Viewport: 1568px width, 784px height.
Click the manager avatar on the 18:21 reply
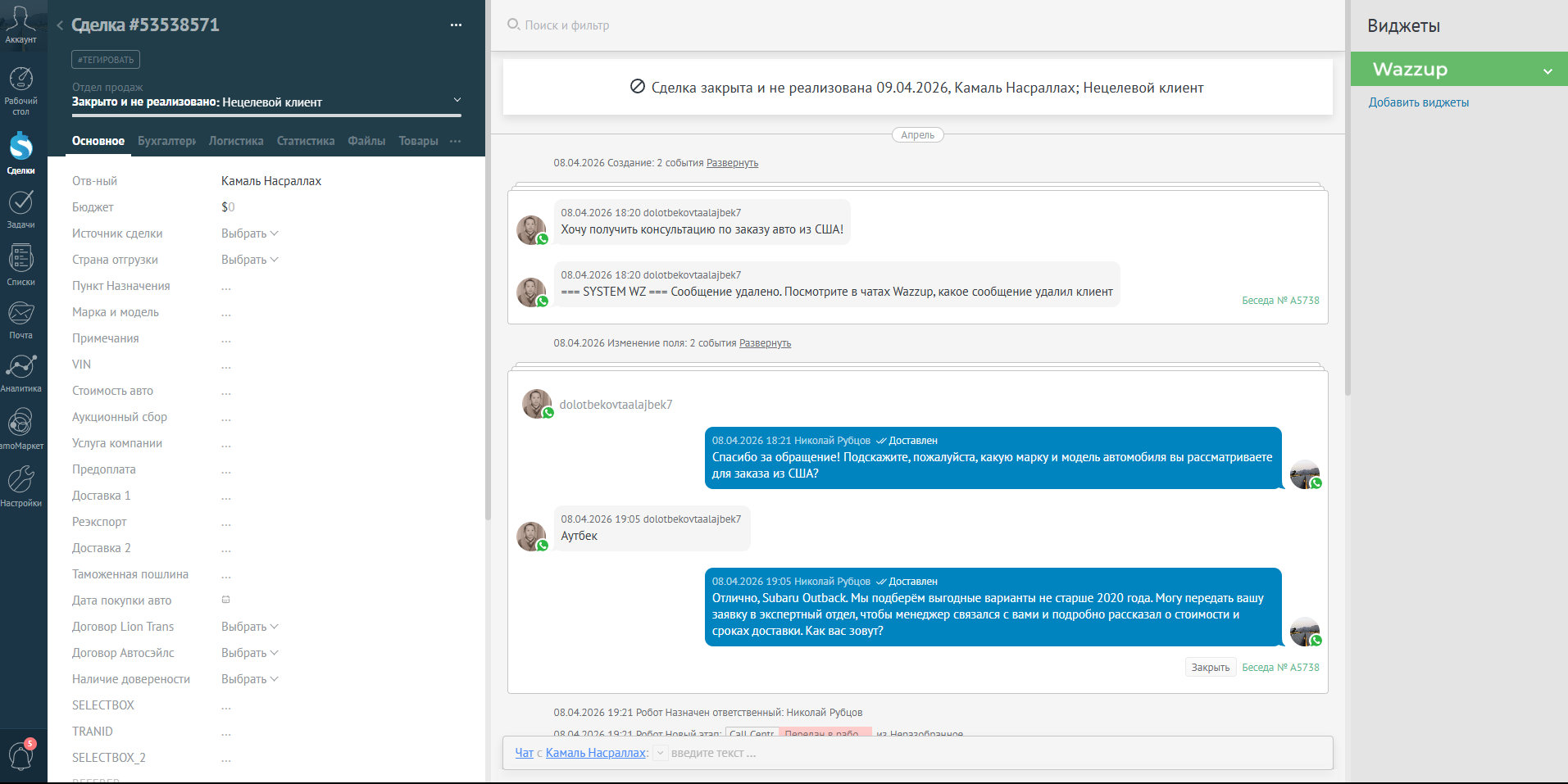(x=1305, y=474)
